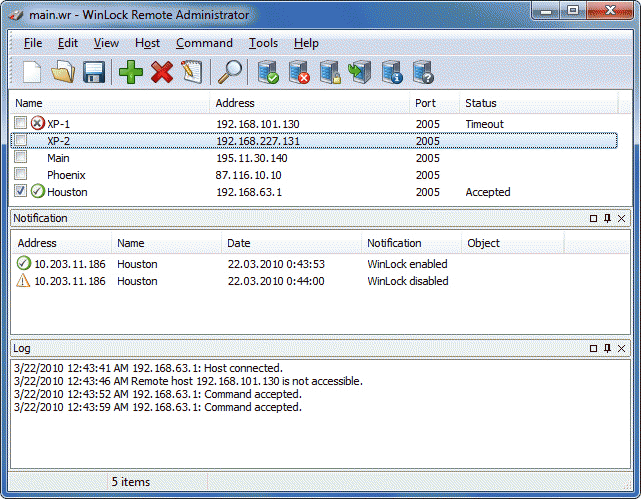Add a host with the green plus icon
Screen dimensions: 641x499
pyautogui.click(x=131, y=72)
